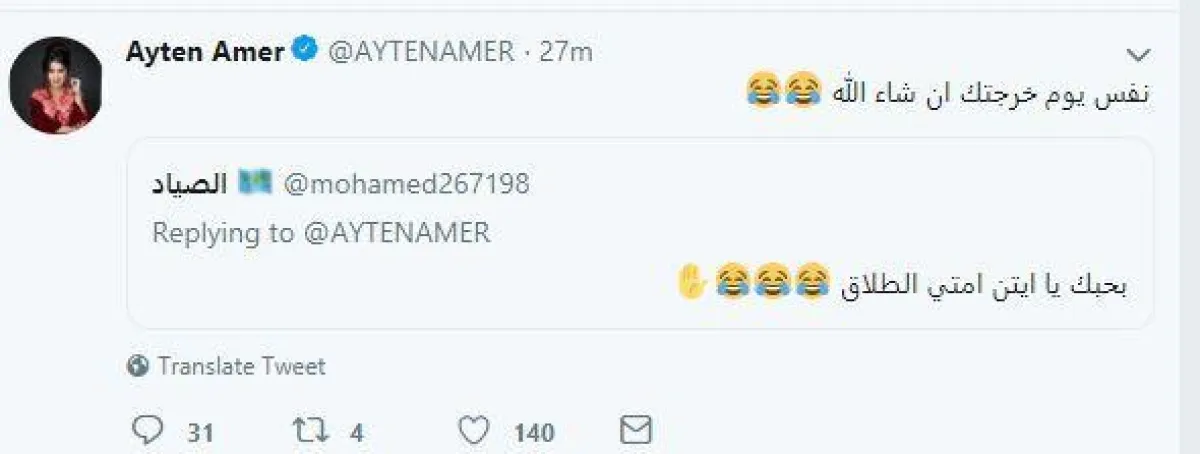Click the globe icon beside Translate Tweet
This screenshot has height=454, width=1200.
coord(138,367)
